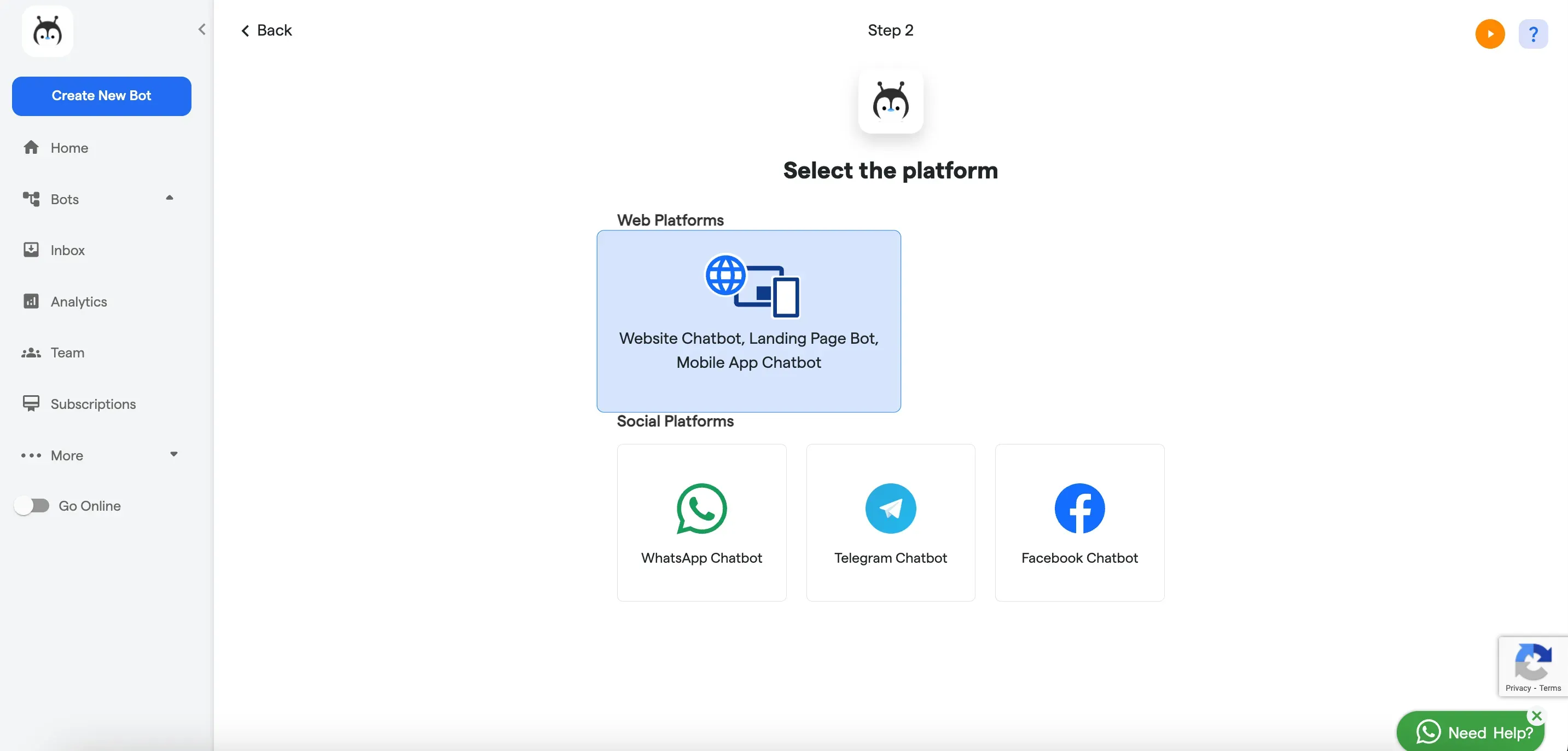
Task: Click the Inbox sidebar icon
Action: coord(30,250)
